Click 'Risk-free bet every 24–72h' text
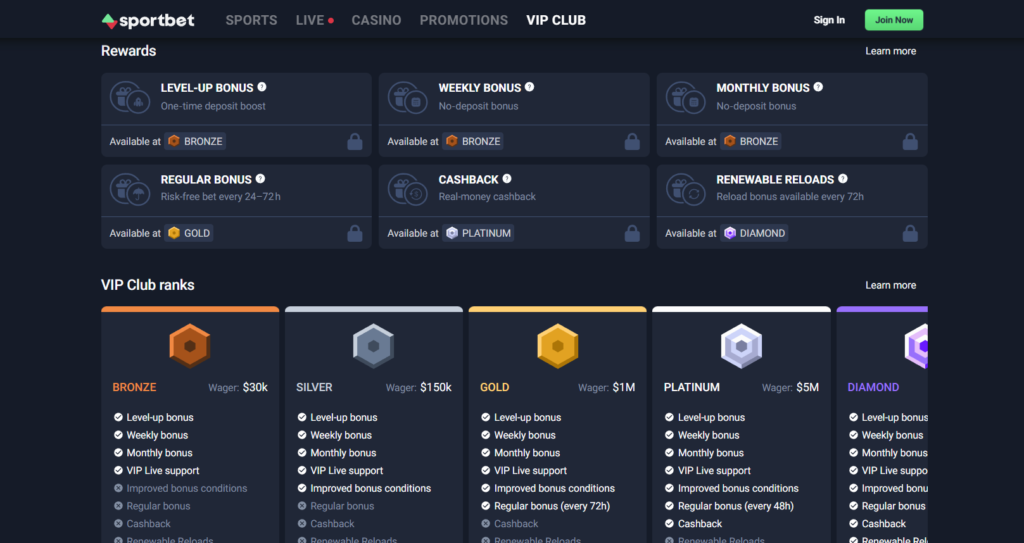The width and height of the screenshot is (1024, 543). (221, 197)
